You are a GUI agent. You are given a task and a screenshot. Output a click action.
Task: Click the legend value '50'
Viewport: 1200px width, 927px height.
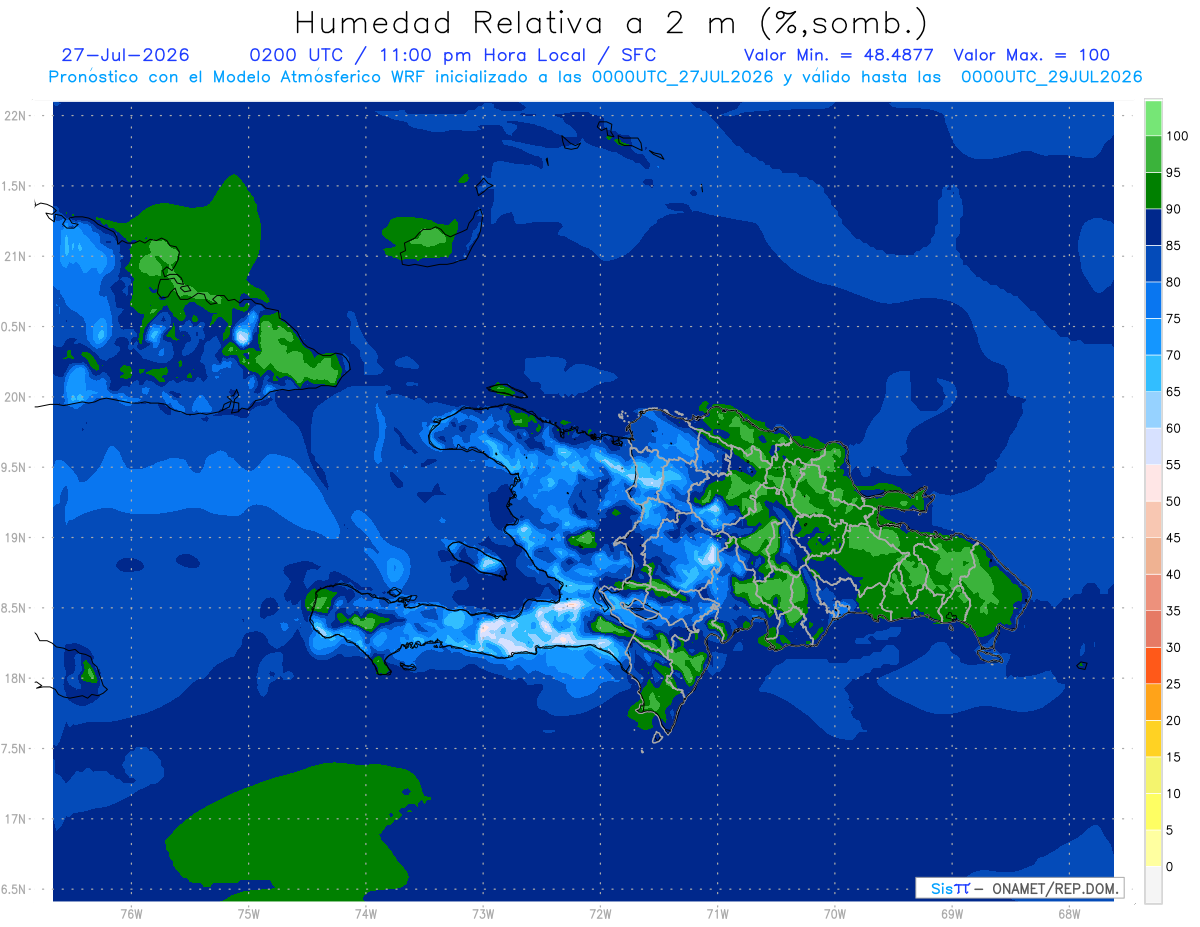(x=1173, y=501)
